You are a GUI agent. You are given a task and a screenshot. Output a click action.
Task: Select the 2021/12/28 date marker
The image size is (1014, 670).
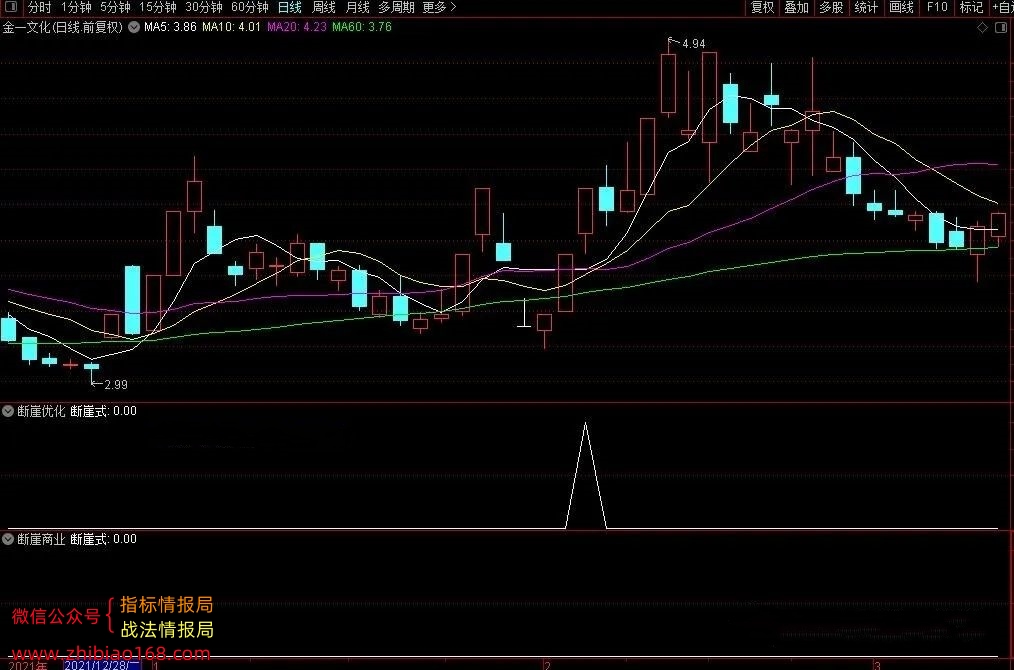102,665
